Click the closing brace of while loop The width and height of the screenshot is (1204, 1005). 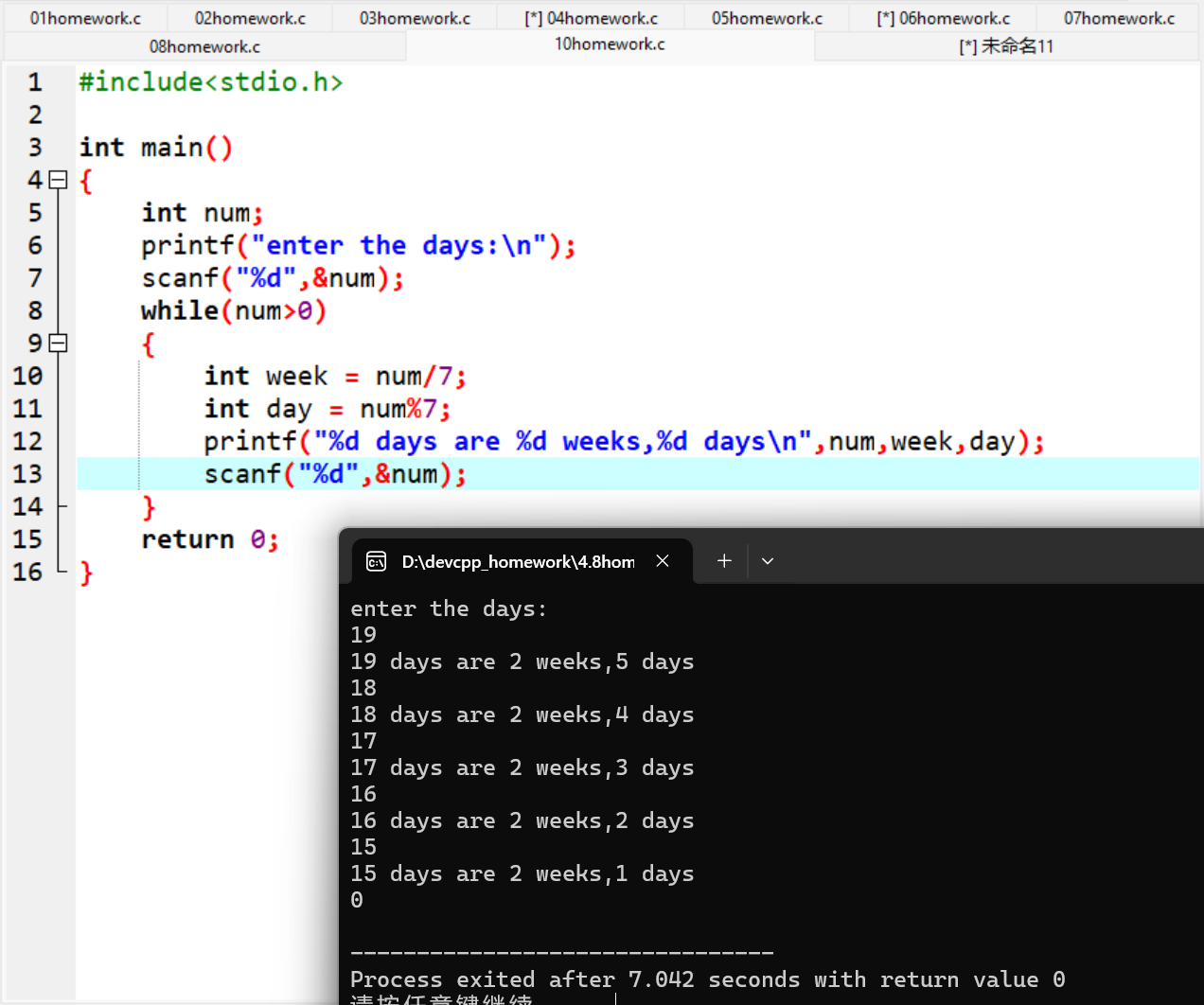[x=149, y=507]
